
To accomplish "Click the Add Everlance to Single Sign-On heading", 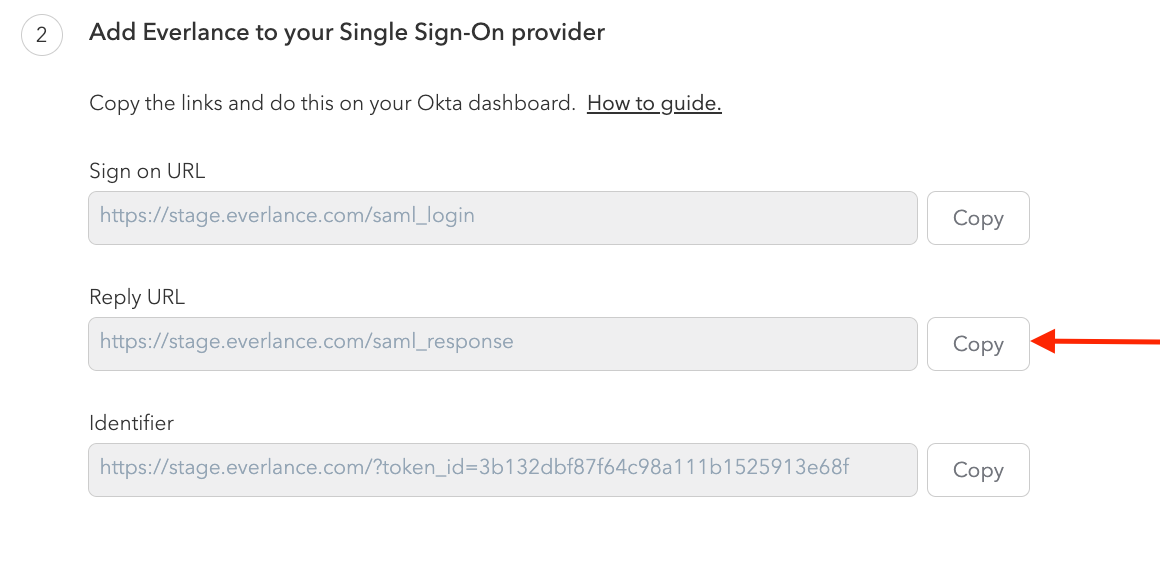I will tap(347, 33).
